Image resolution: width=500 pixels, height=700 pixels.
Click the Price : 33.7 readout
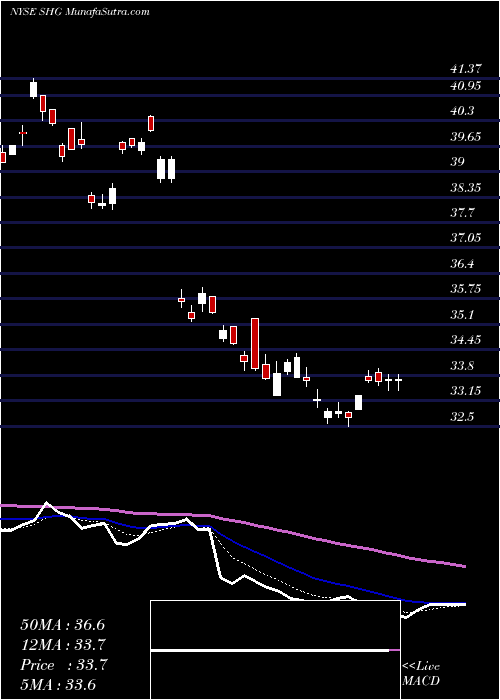(63, 665)
